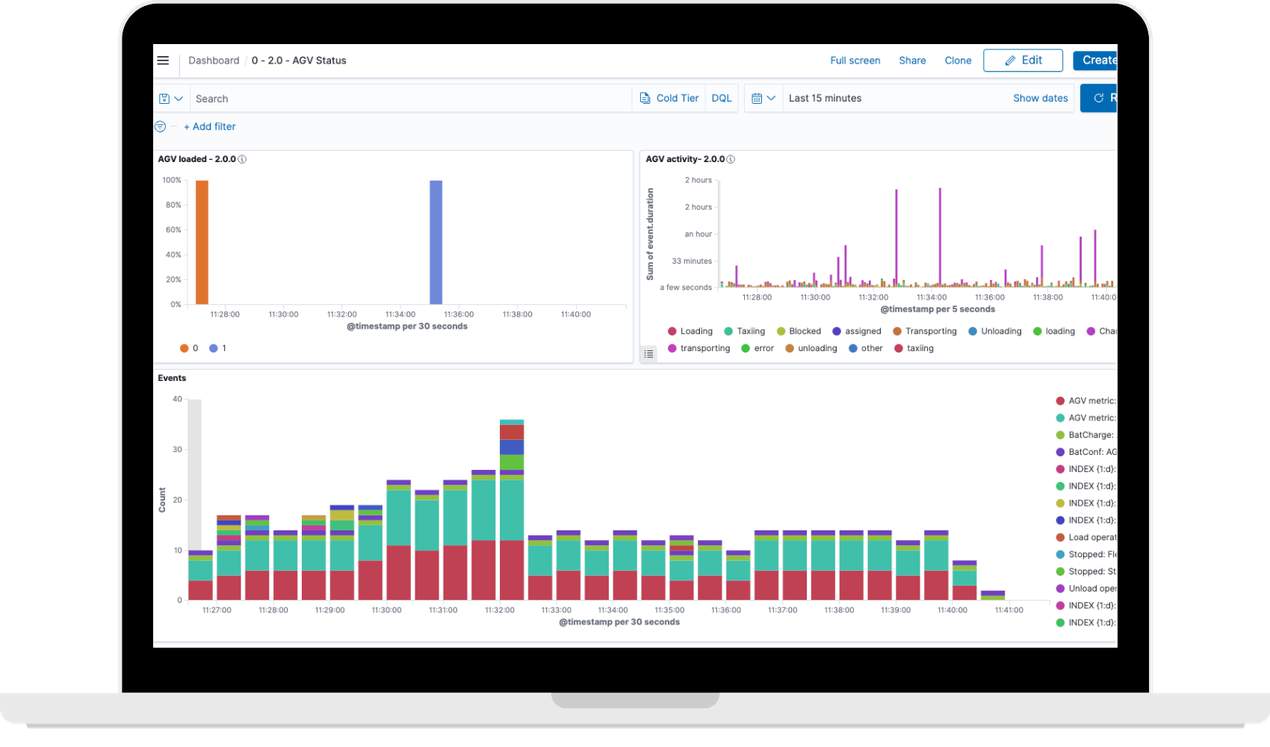Switch query language via DQL
The width and height of the screenshot is (1270, 747).
[721, 98]
